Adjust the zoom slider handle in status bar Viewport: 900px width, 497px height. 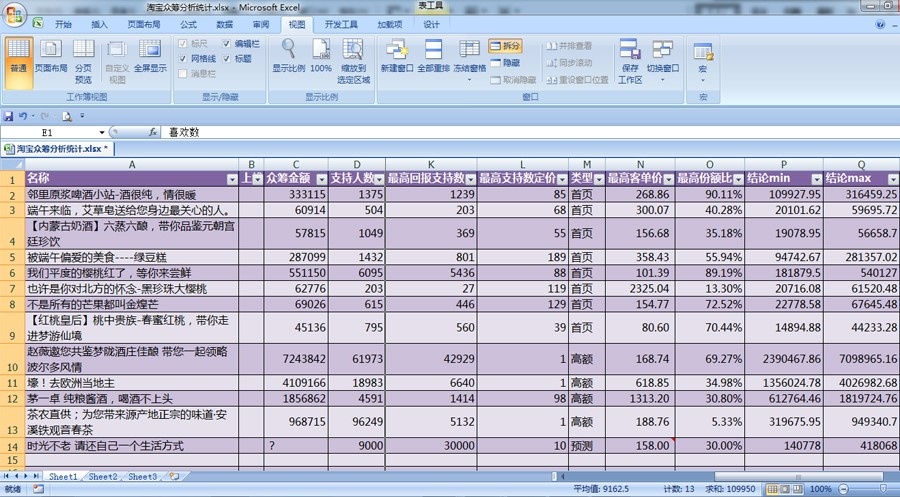(883, 490)
